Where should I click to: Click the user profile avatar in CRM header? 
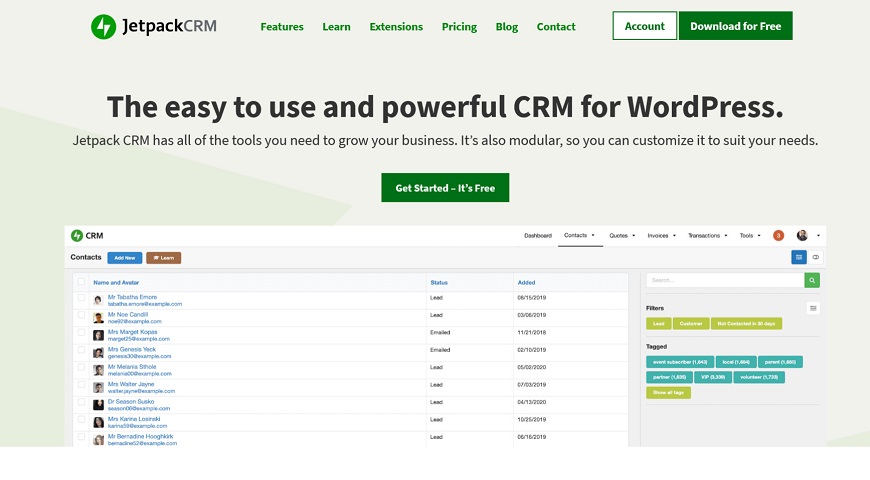802,236
